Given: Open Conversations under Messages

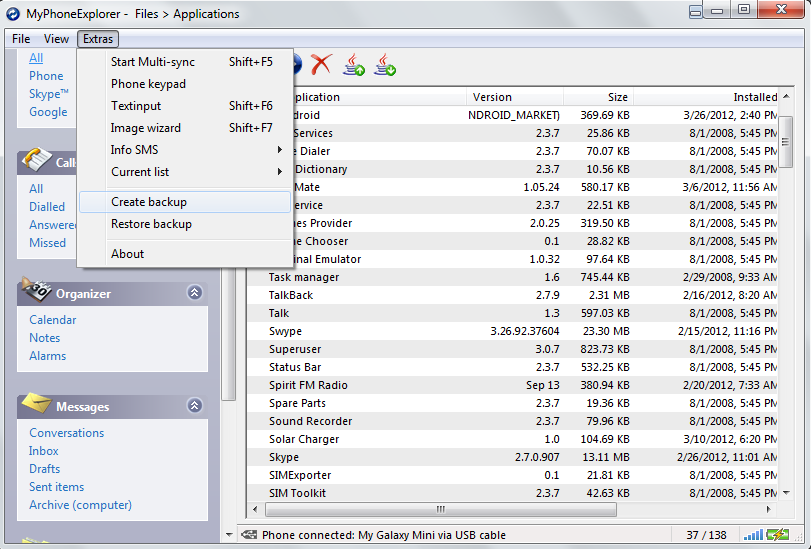Looking at the screenshot, I should 67,433.
